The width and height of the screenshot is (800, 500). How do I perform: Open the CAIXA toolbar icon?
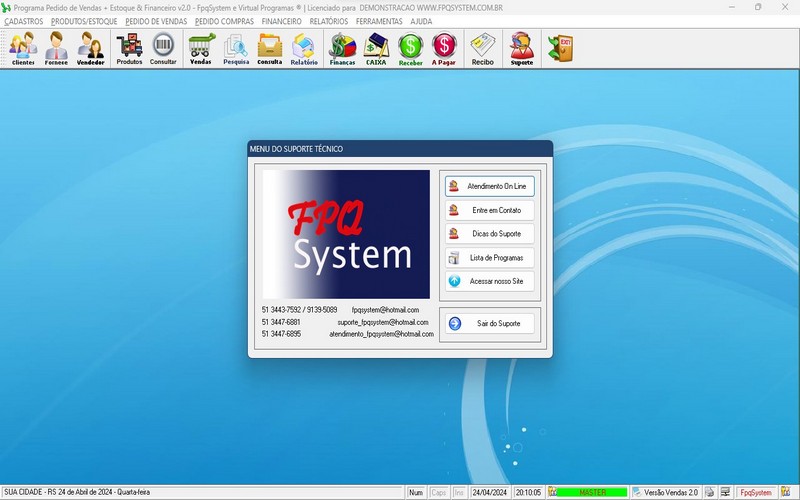click(376, 48)
